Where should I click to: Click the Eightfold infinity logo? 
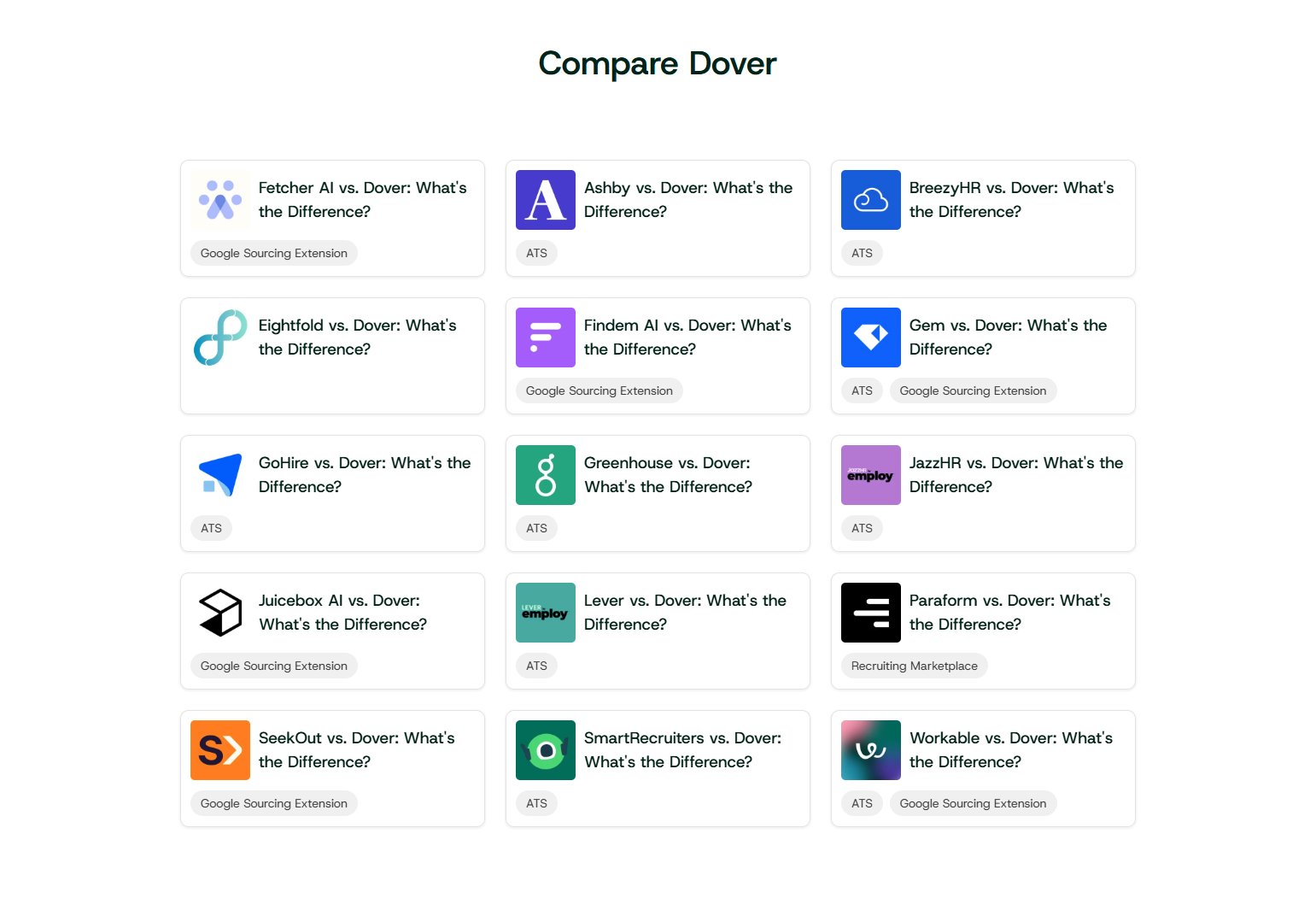coord(220,338)
